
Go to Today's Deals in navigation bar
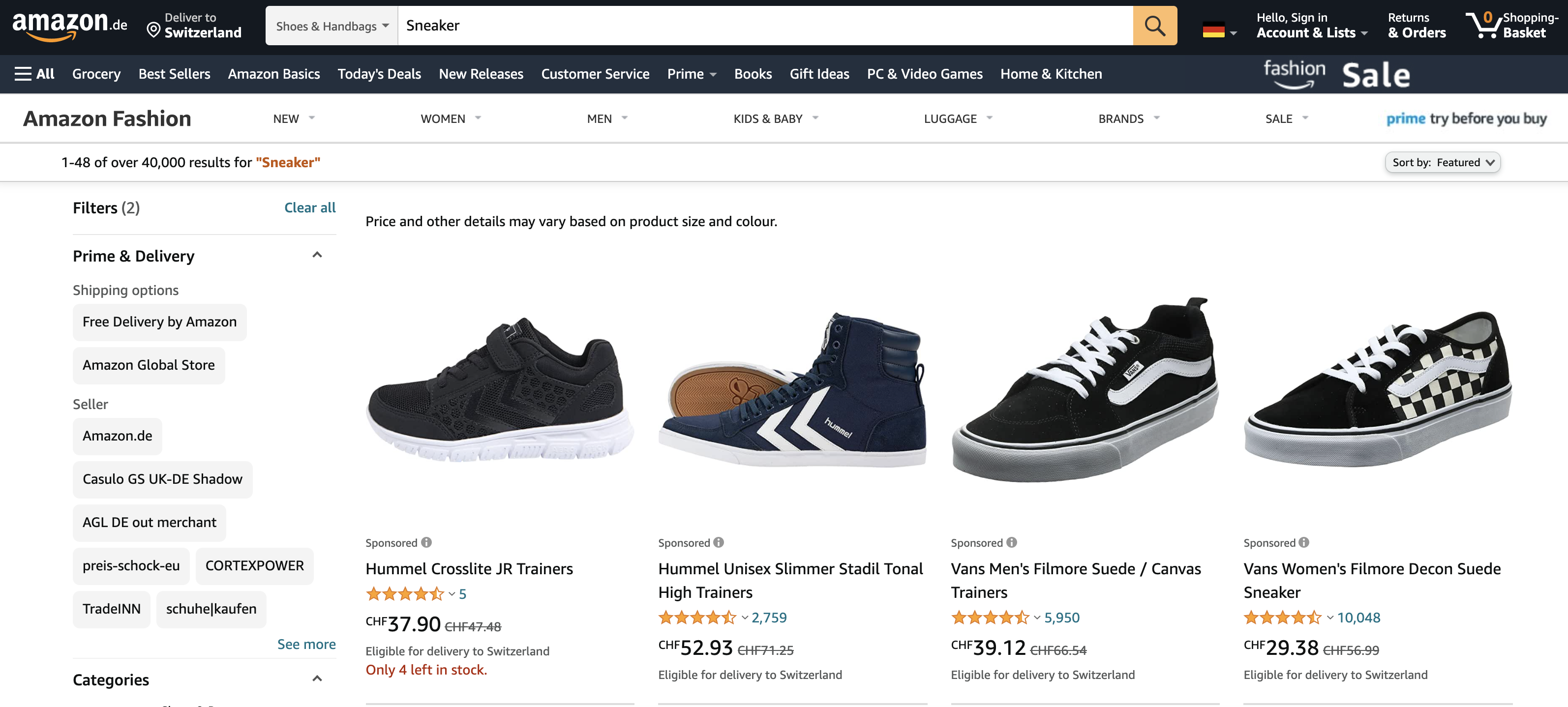click(379, 74)
